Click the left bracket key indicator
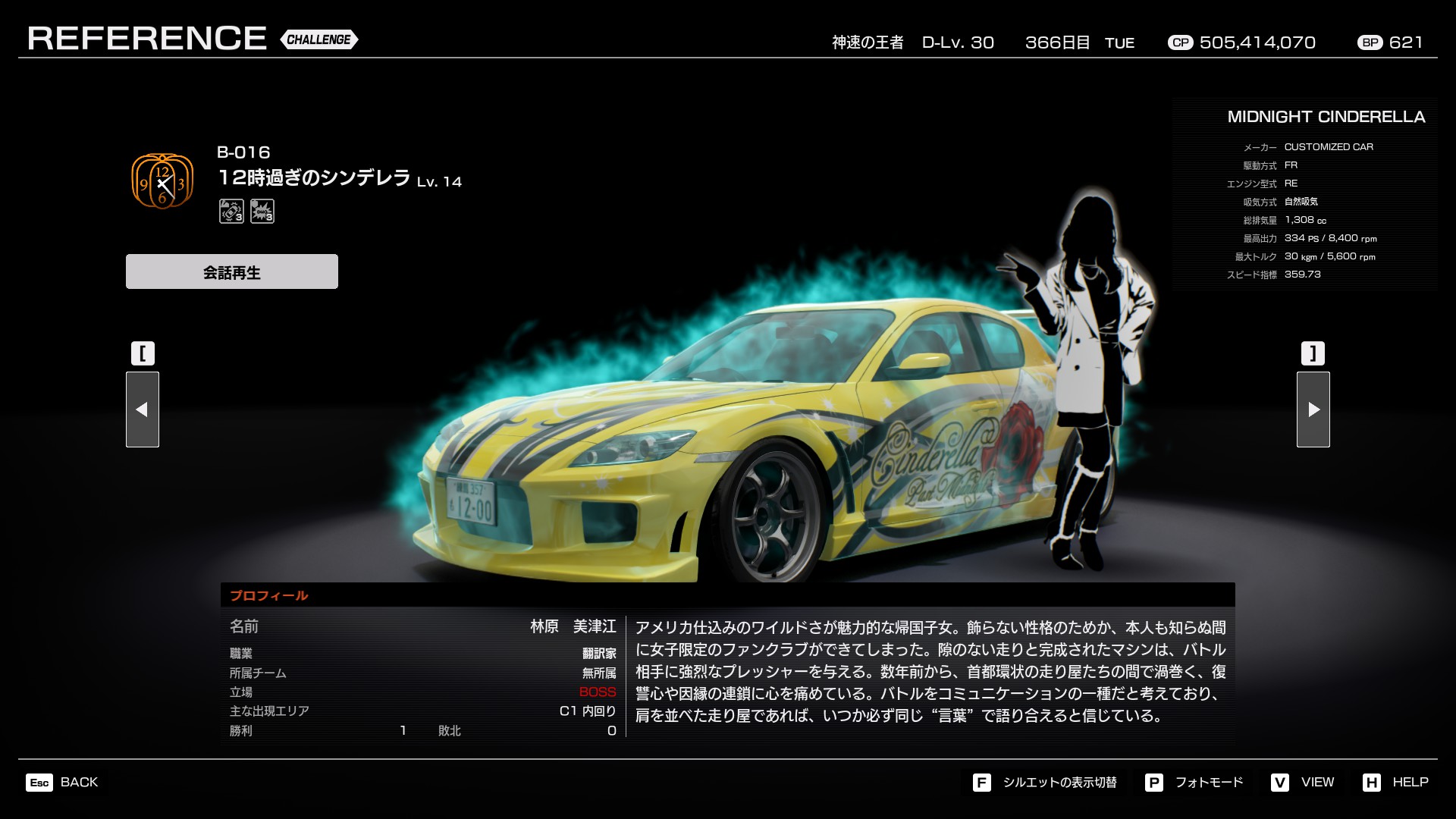Screen dimensions: 1456x819 (143, 353)
